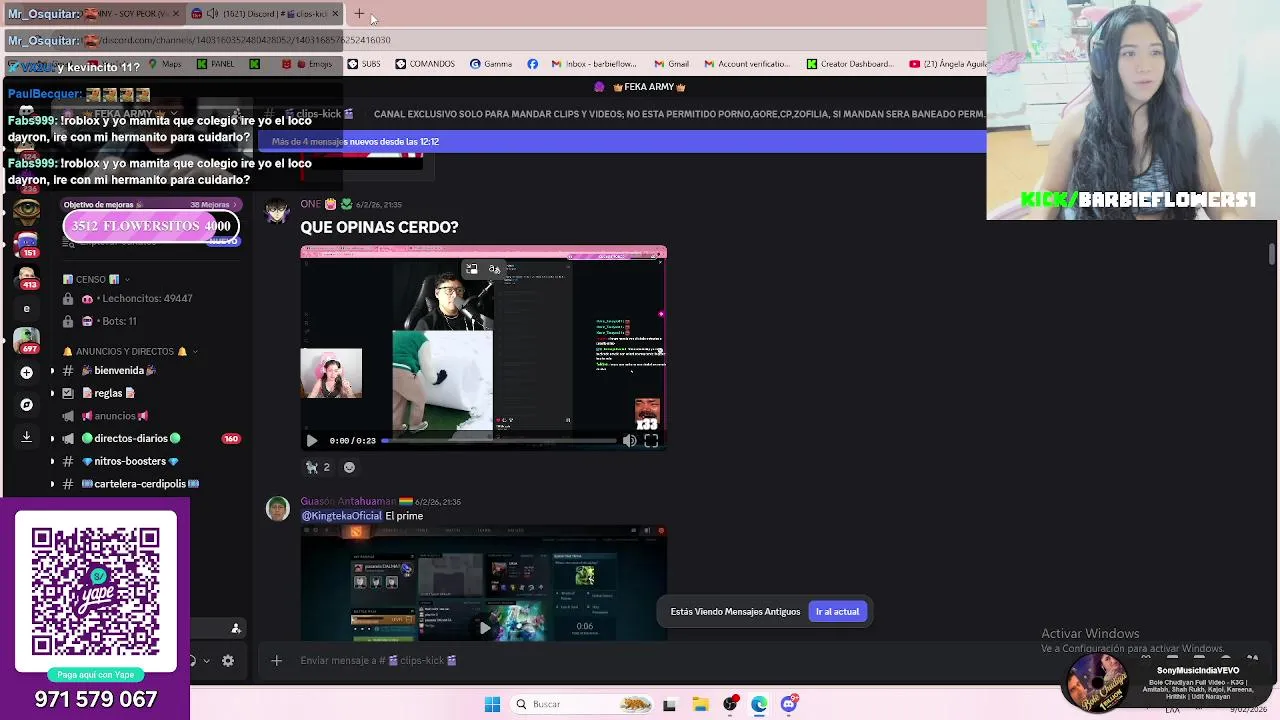Collapse the CENSO category

click(x=96, y=280)
